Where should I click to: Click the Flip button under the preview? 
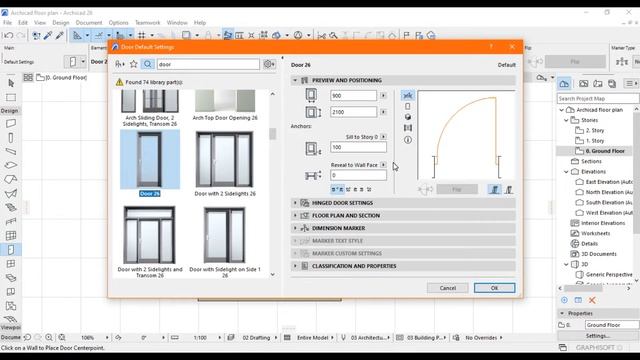(457, 189)
